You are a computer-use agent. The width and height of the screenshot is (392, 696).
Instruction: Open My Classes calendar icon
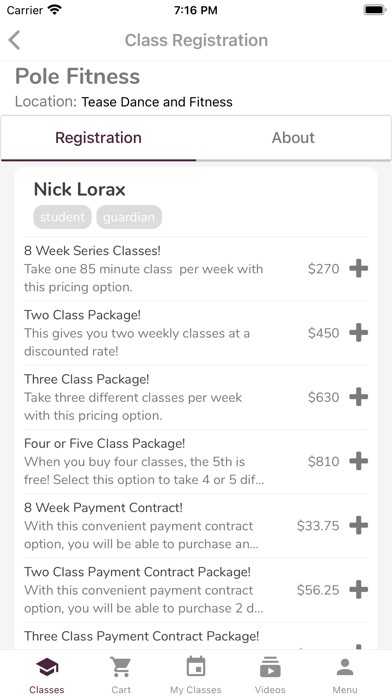pos(196,674)
